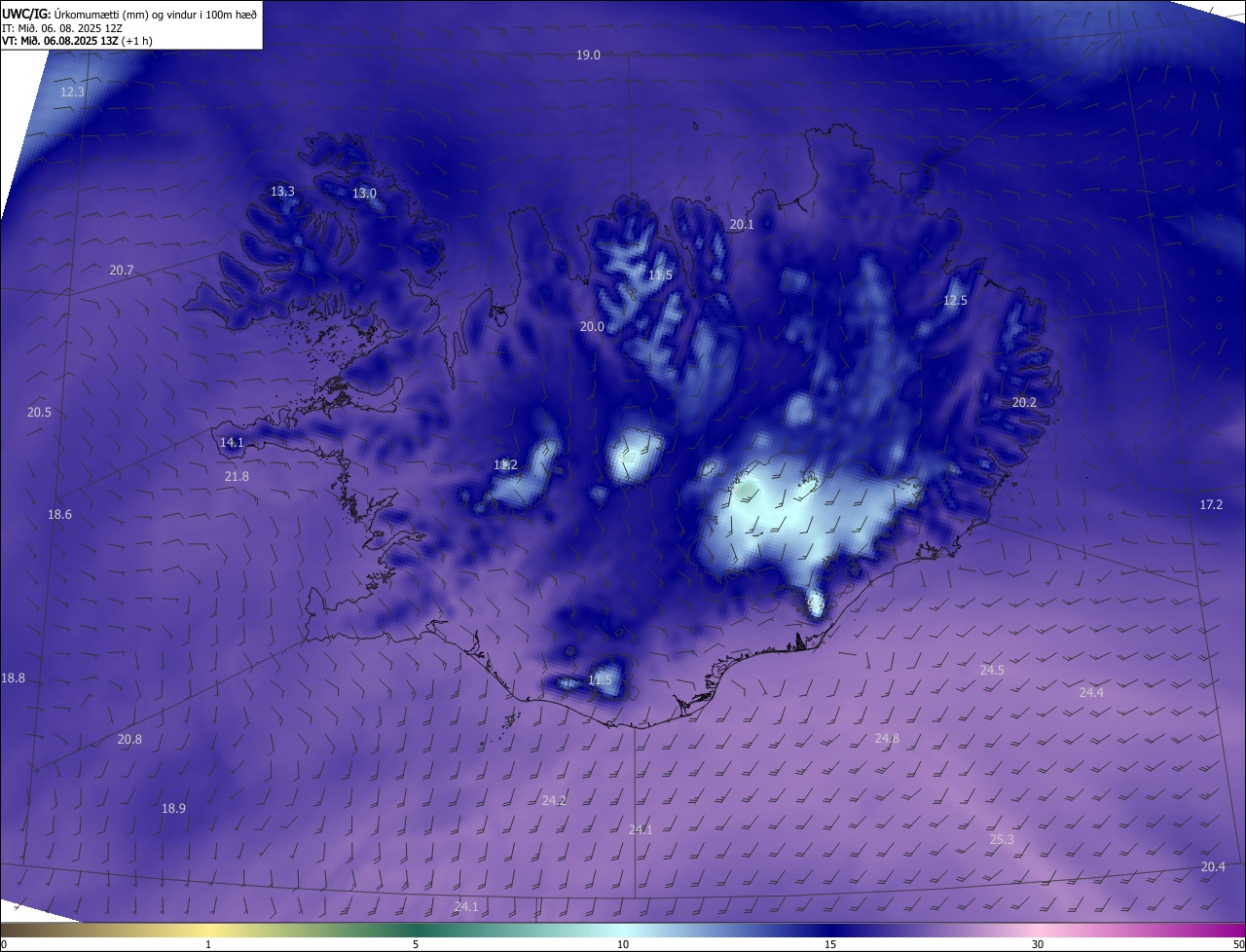Click the 20.8 value label
The height and width of the screenshot is (952, 1246).
pos(129,740)
